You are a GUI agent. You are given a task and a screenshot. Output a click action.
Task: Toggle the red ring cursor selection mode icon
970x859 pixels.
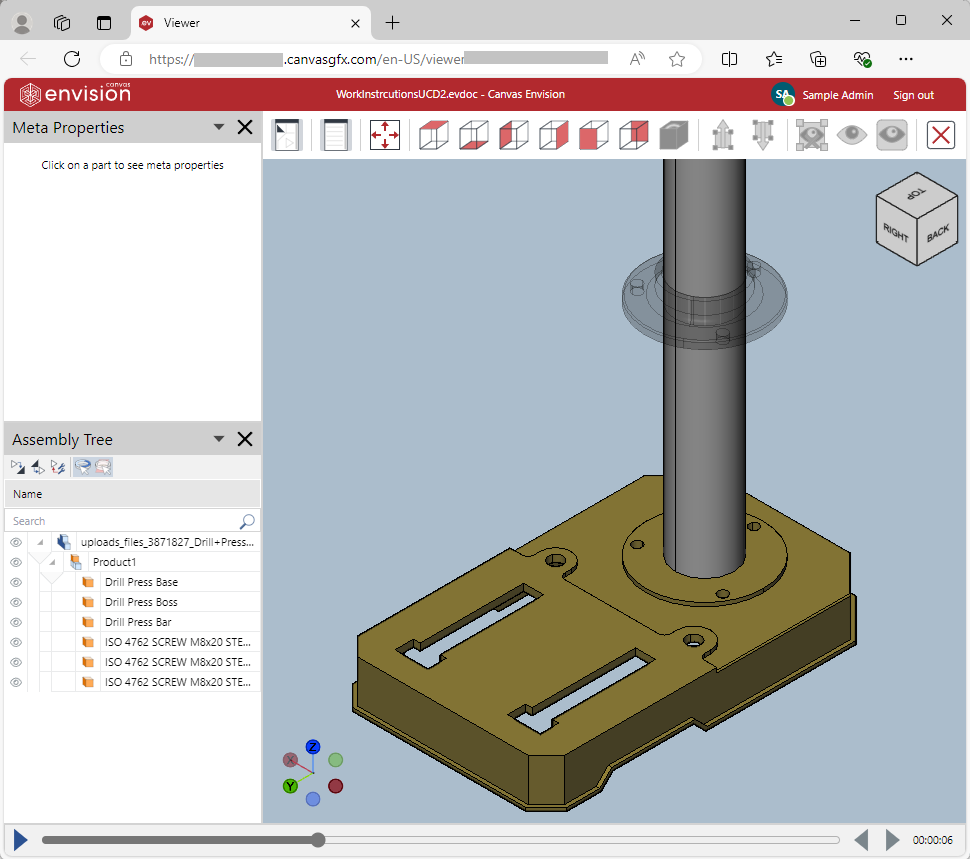[x=103, y=467]
